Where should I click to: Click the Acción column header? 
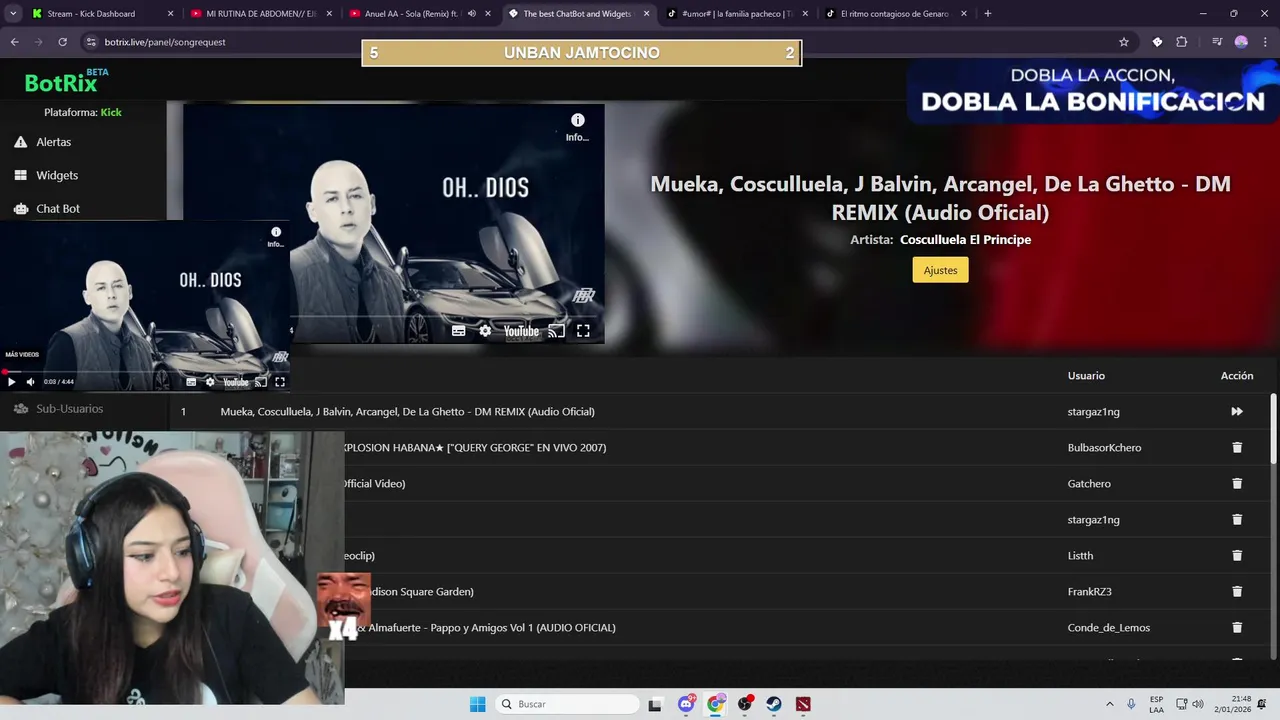click(x=1237, y=375)
